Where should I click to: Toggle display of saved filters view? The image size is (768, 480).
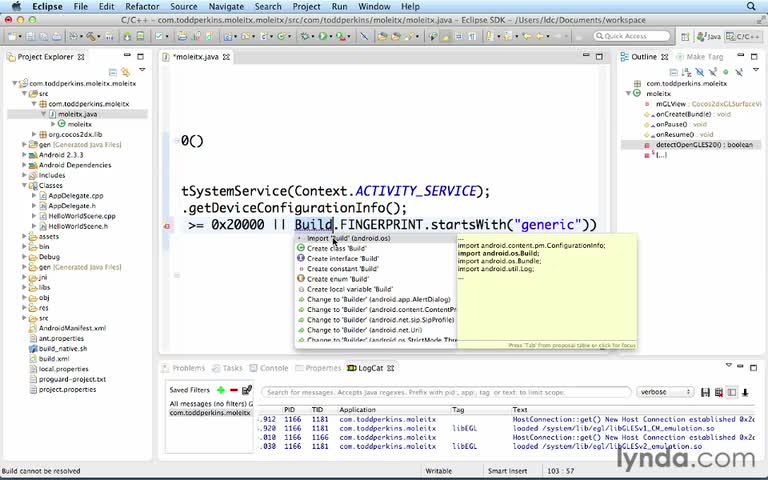(732, 392)
